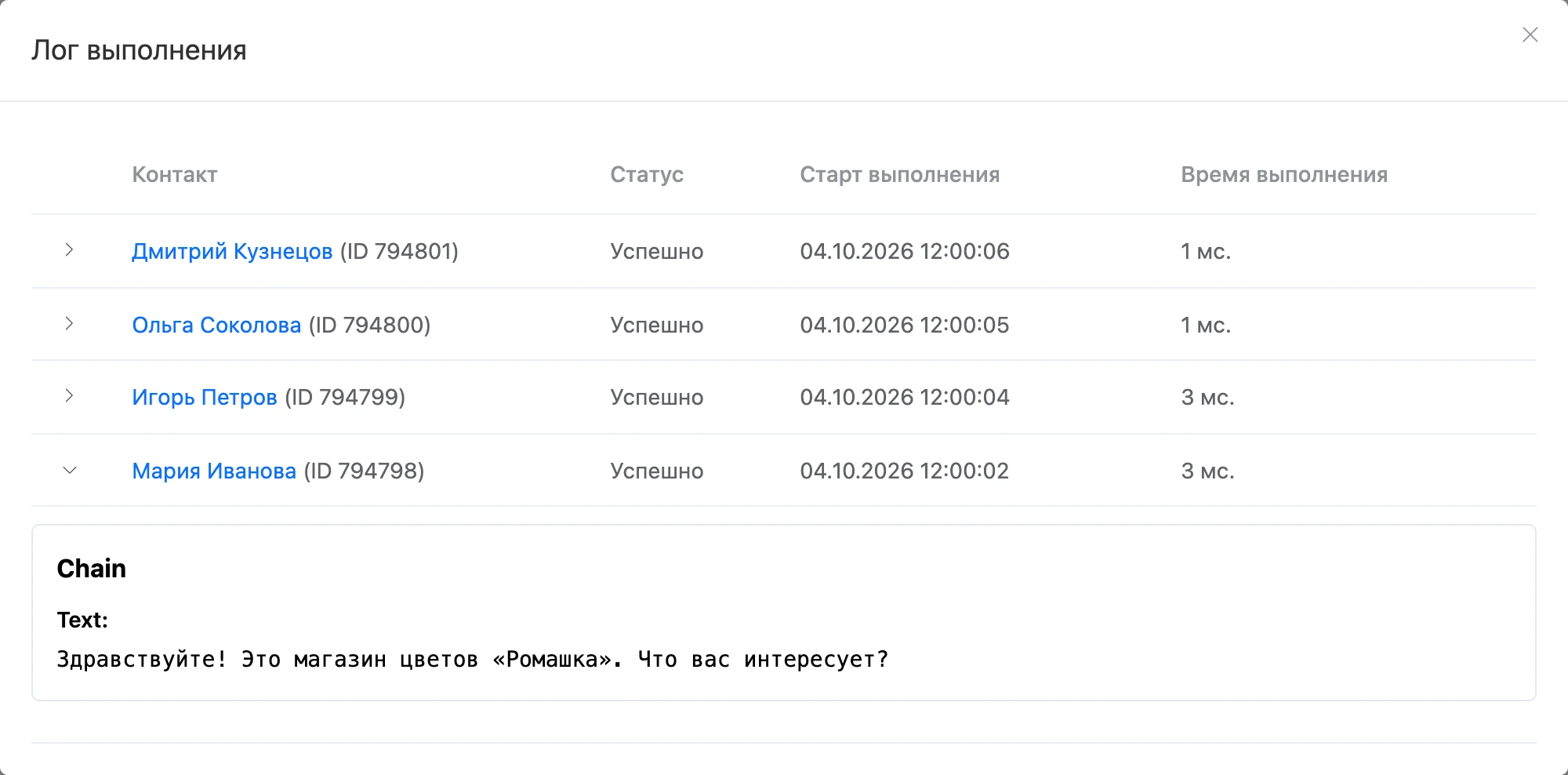The image size is (1568, 775).
Task: Click start time 04.10.2026 12:00:02
Action: (x=905, y=471)
